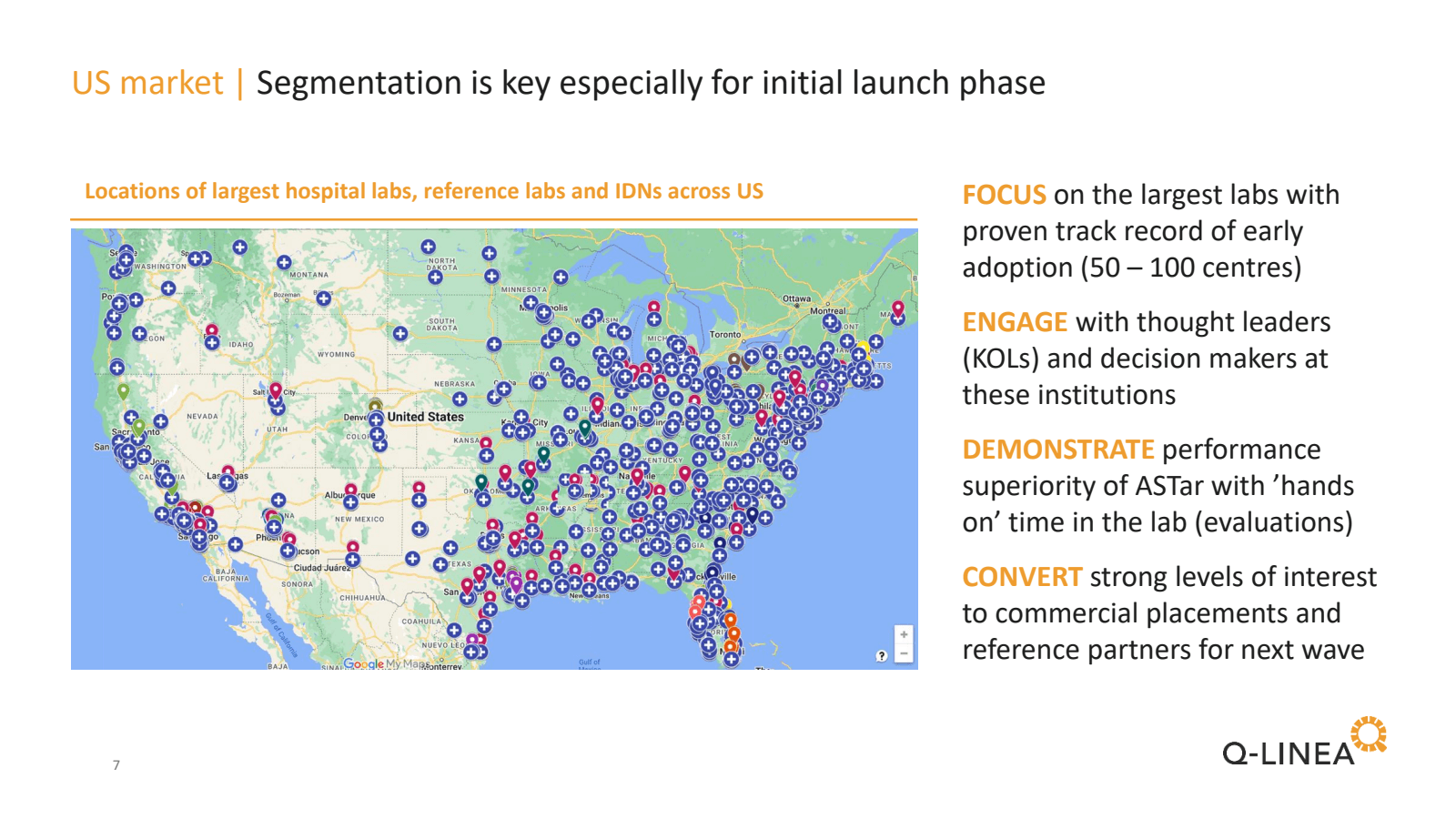This screenshot has height=819, width=1456.
Task: Click the US hospital labs map image
Action: [x=494, y=449]
